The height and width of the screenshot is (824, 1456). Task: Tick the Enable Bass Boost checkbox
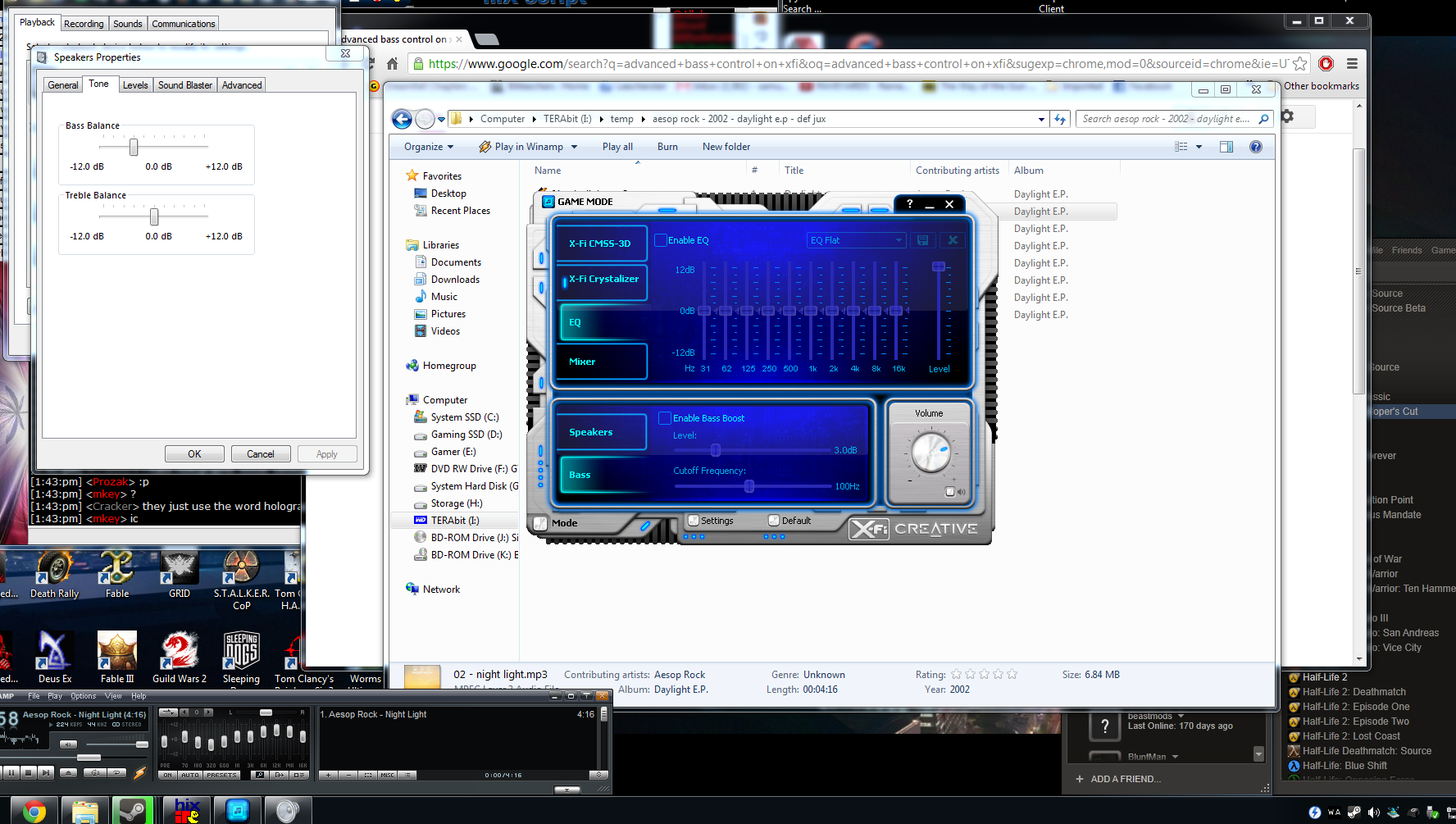pos(665,418)
